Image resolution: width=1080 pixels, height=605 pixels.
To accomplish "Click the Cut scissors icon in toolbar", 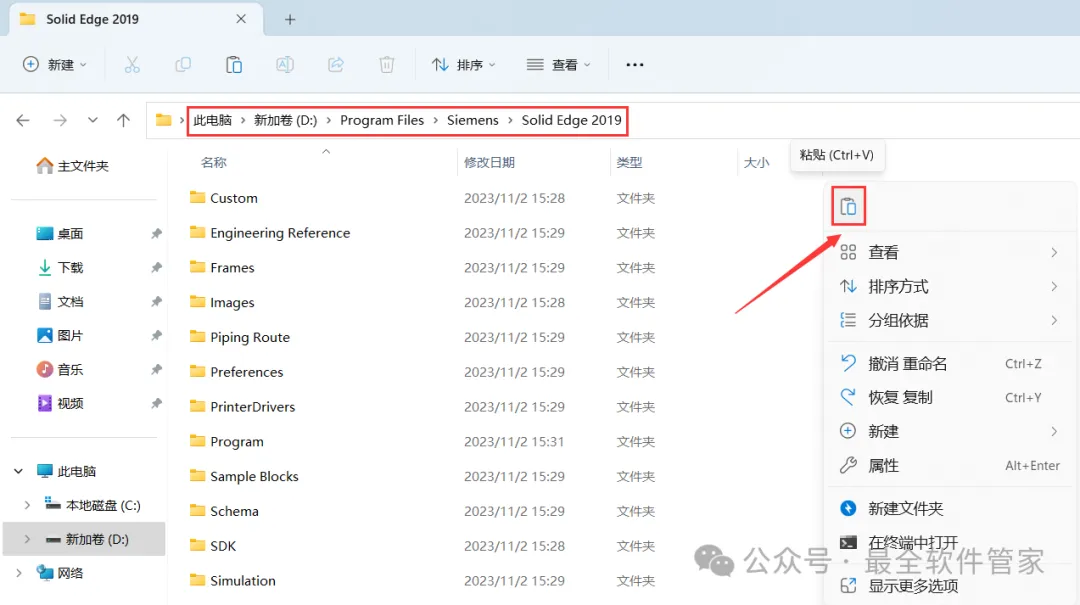I will 132,65.
